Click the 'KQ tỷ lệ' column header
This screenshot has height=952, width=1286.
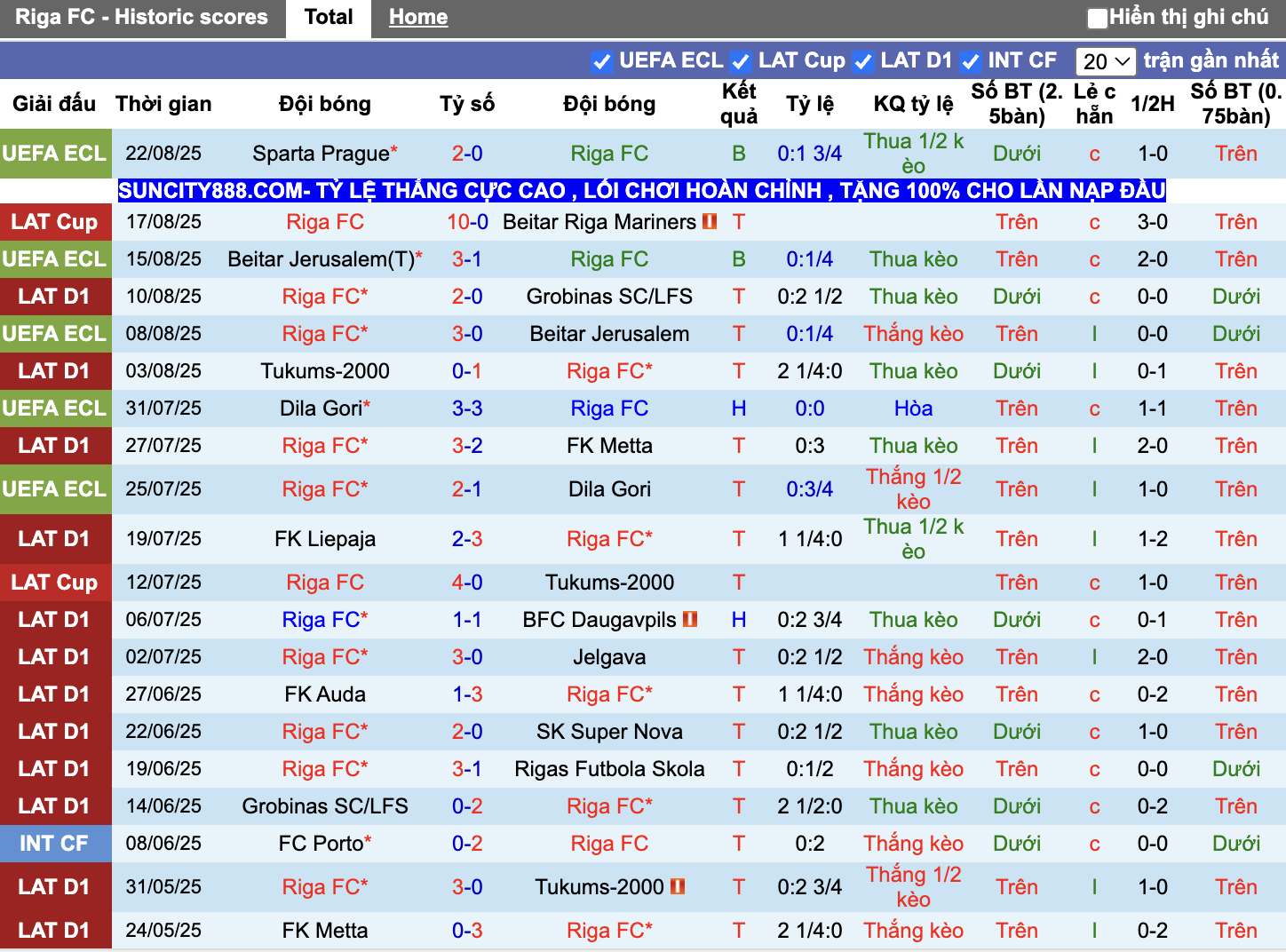913,104
